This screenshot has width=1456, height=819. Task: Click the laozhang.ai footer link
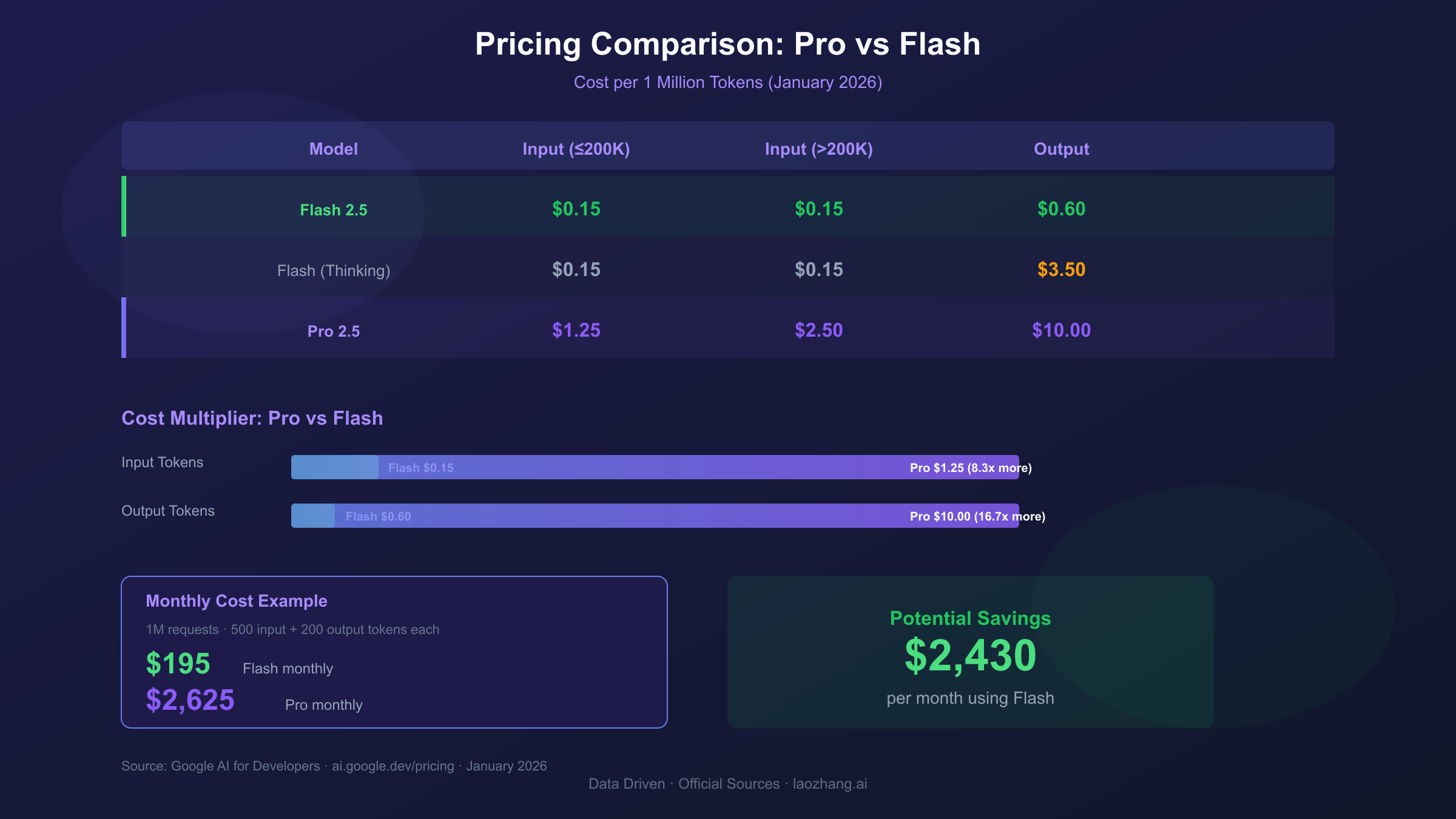pos(829,784)
